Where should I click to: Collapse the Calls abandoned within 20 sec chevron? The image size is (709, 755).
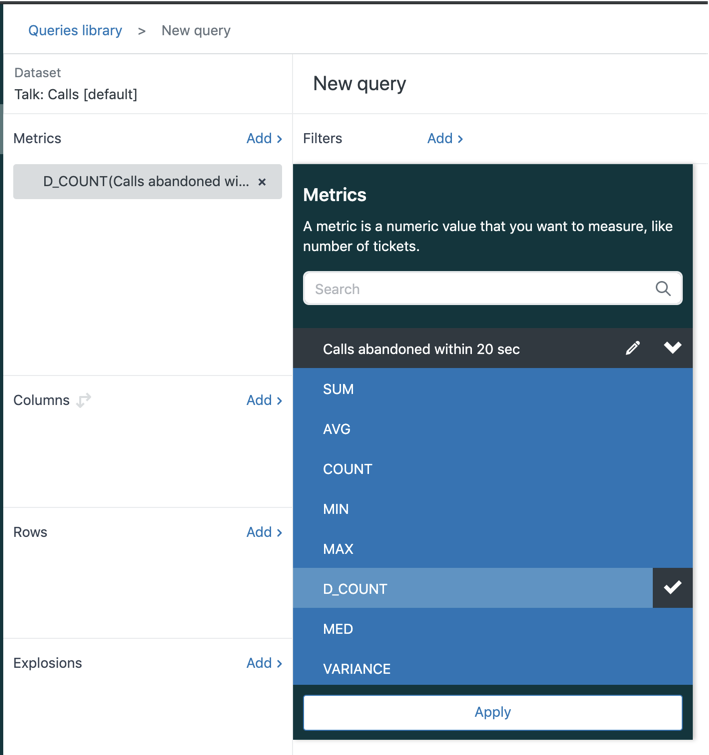pyautogui.click(x=672, y=348)
